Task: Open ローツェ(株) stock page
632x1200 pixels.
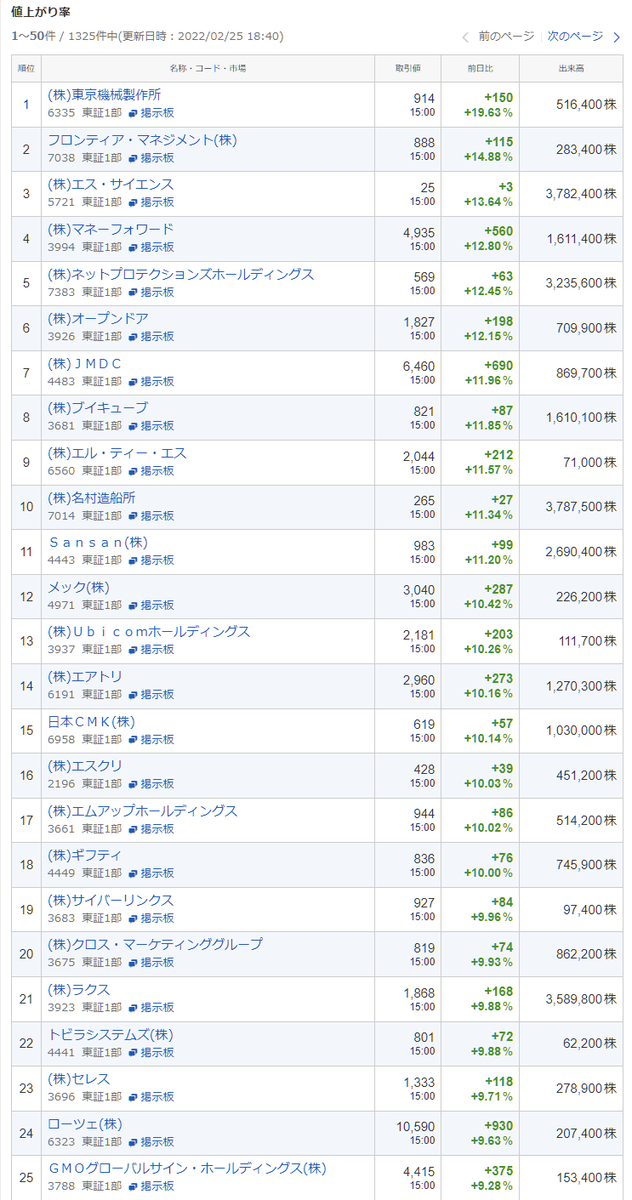Action: pos(85,1123)
